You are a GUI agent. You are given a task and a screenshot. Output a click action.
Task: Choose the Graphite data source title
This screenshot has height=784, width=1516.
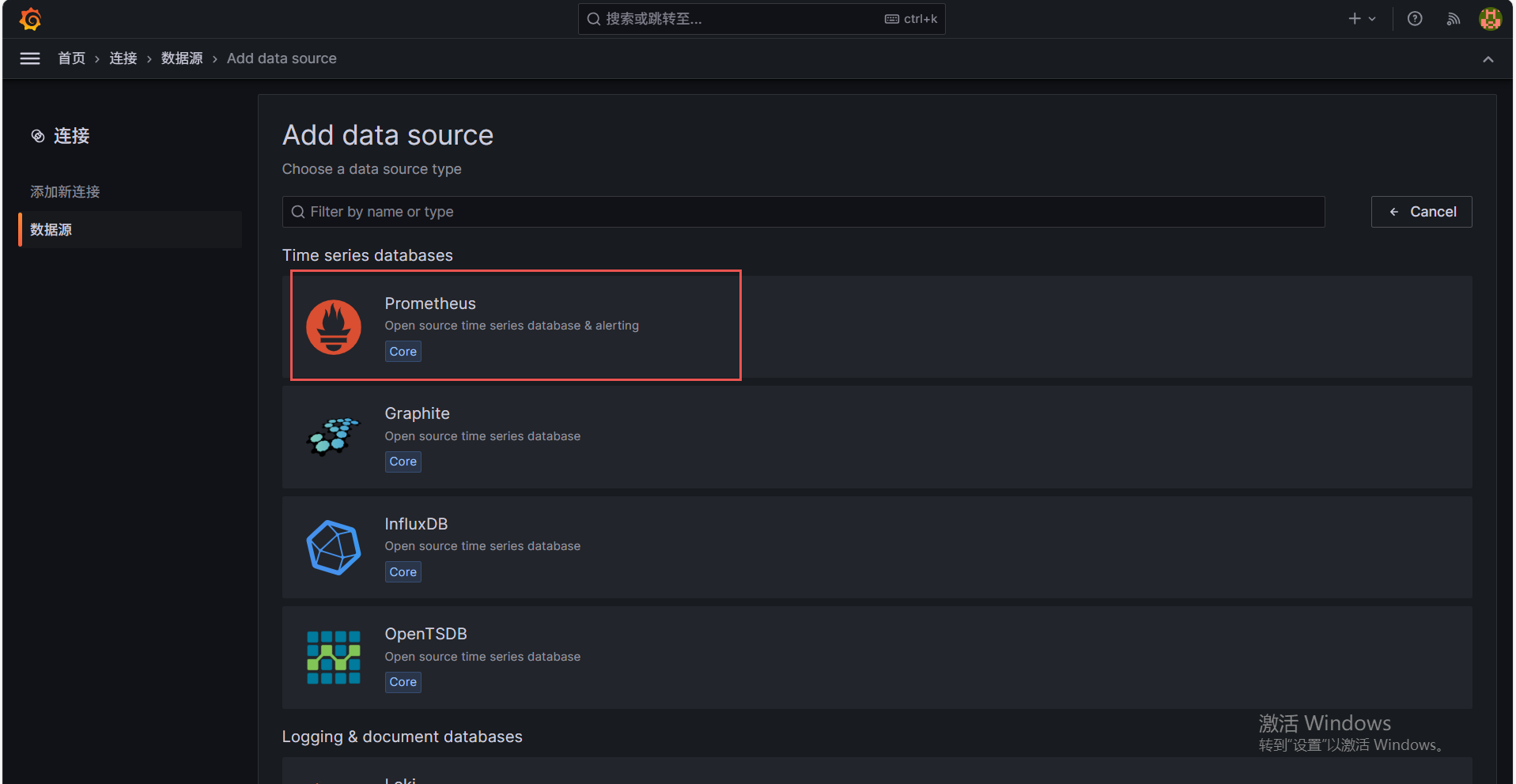coord(417,413)
